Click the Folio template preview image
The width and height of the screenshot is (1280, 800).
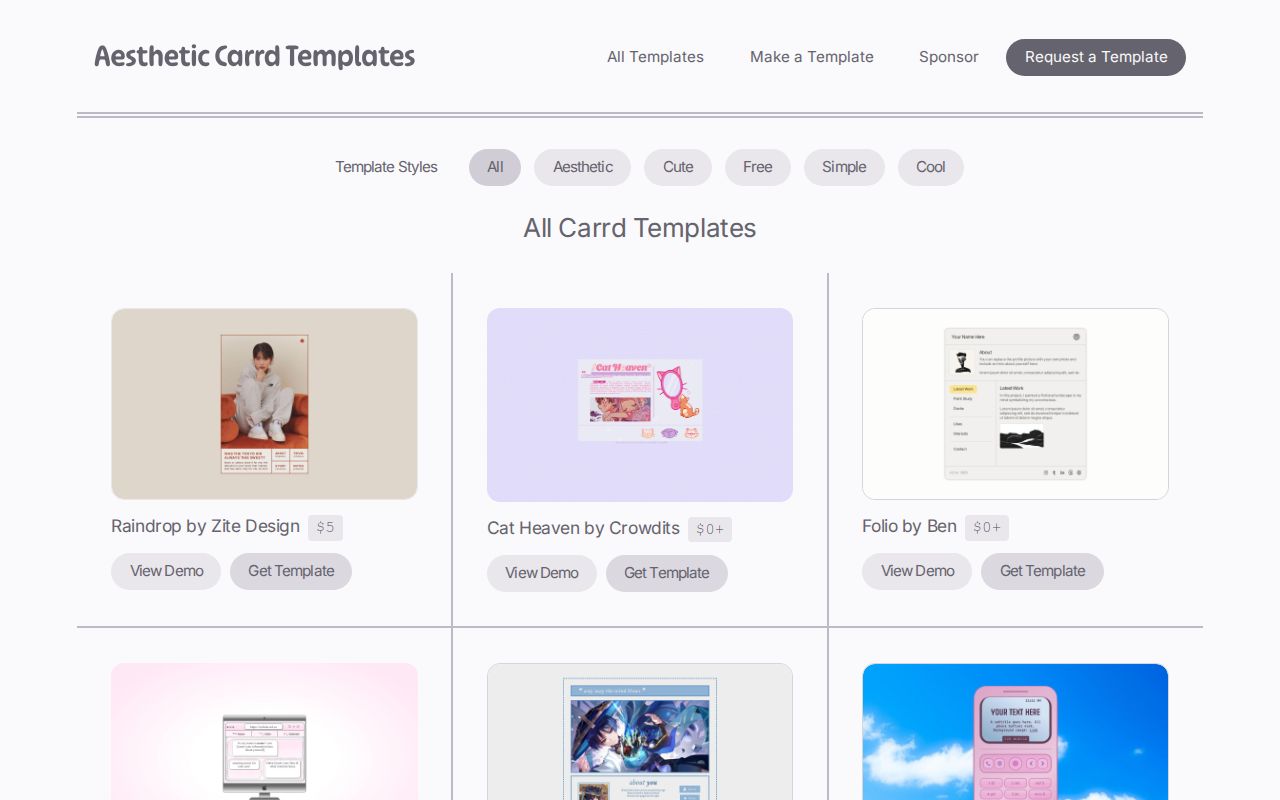pos(1015,403)
